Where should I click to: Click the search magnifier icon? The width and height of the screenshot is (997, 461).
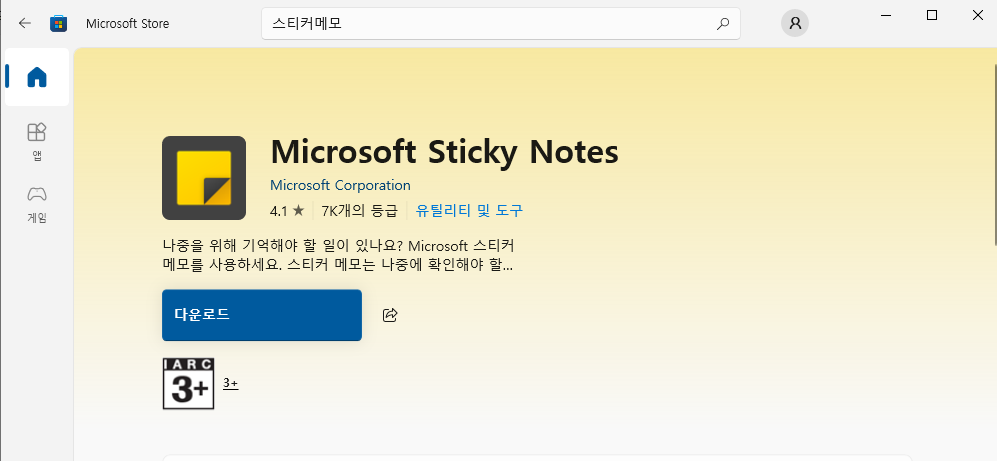point(723,24)
